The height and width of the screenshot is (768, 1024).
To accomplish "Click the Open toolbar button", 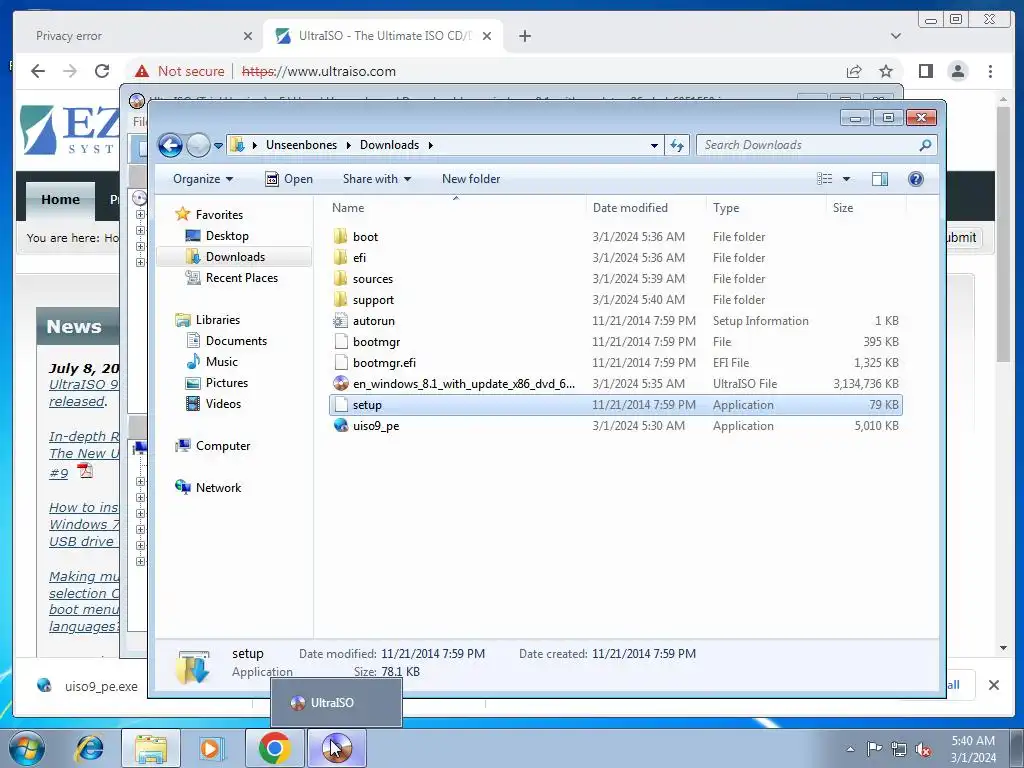I will 289,179.
